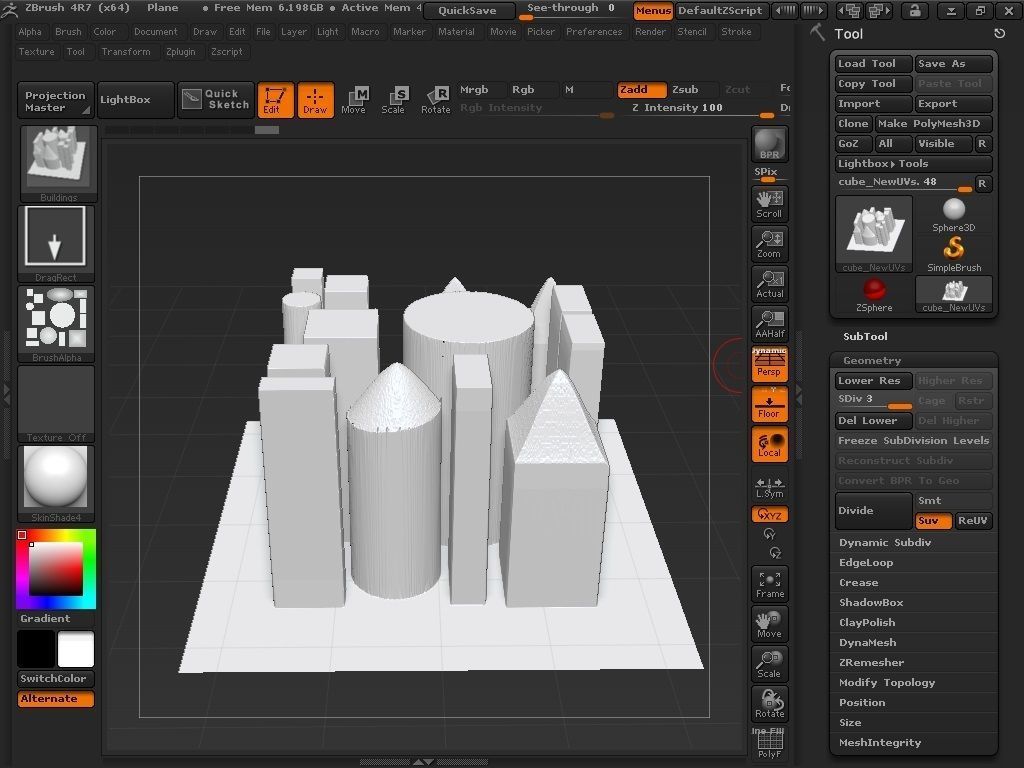Select the Rotate transform tool
This screenshot has height=768, width=1024.
coord(436,100)
